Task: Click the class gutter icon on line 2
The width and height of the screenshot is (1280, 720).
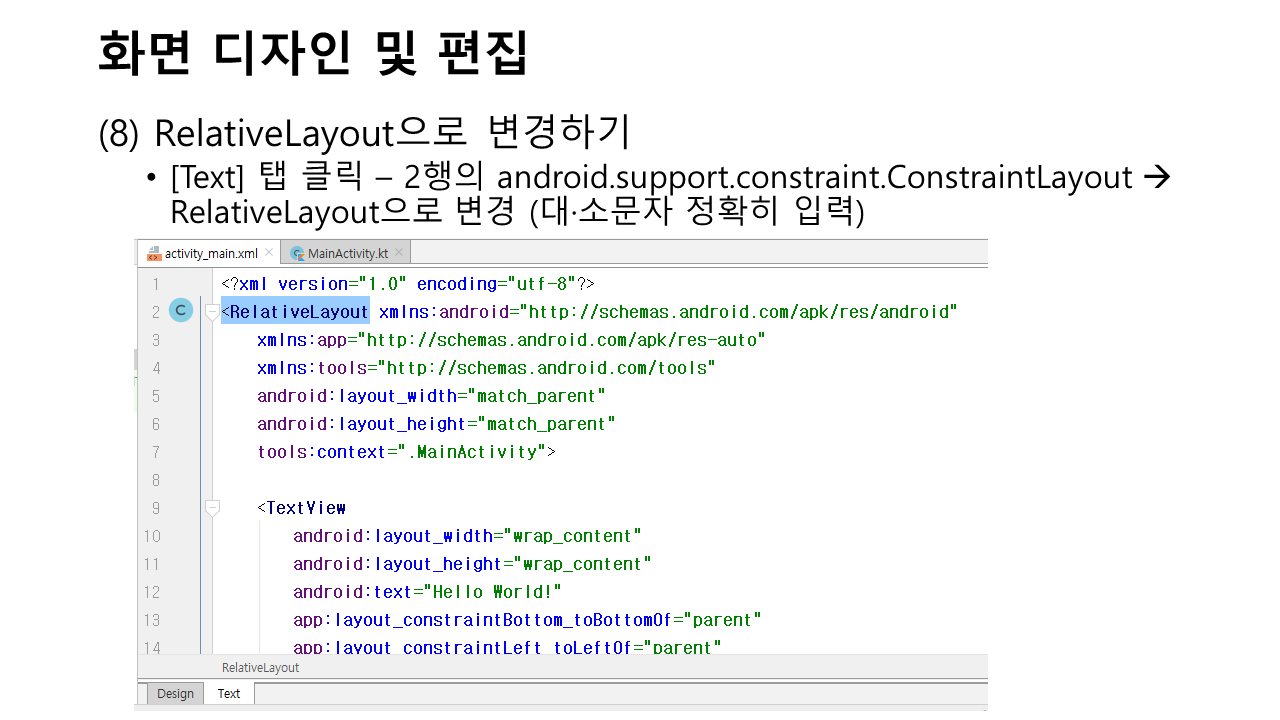Action: click(180, 311)
